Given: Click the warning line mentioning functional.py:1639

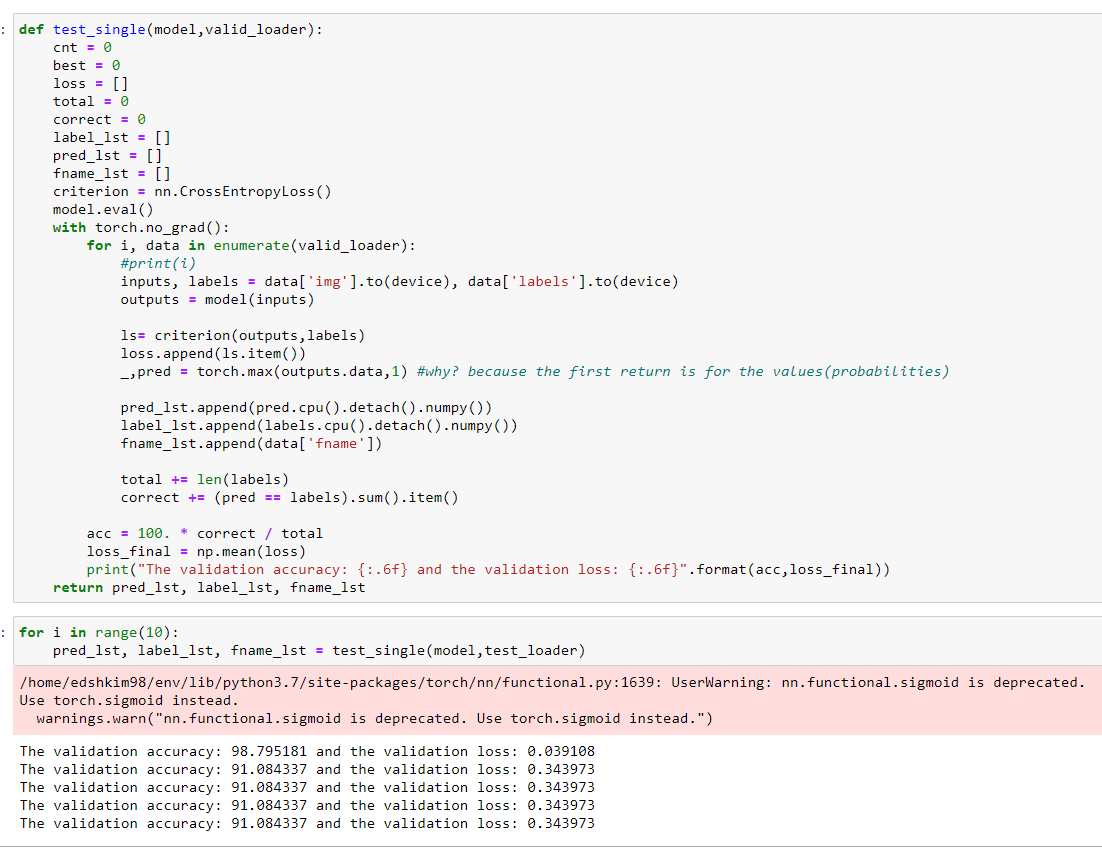Looking at the screenshot, I should click(552, 683).
